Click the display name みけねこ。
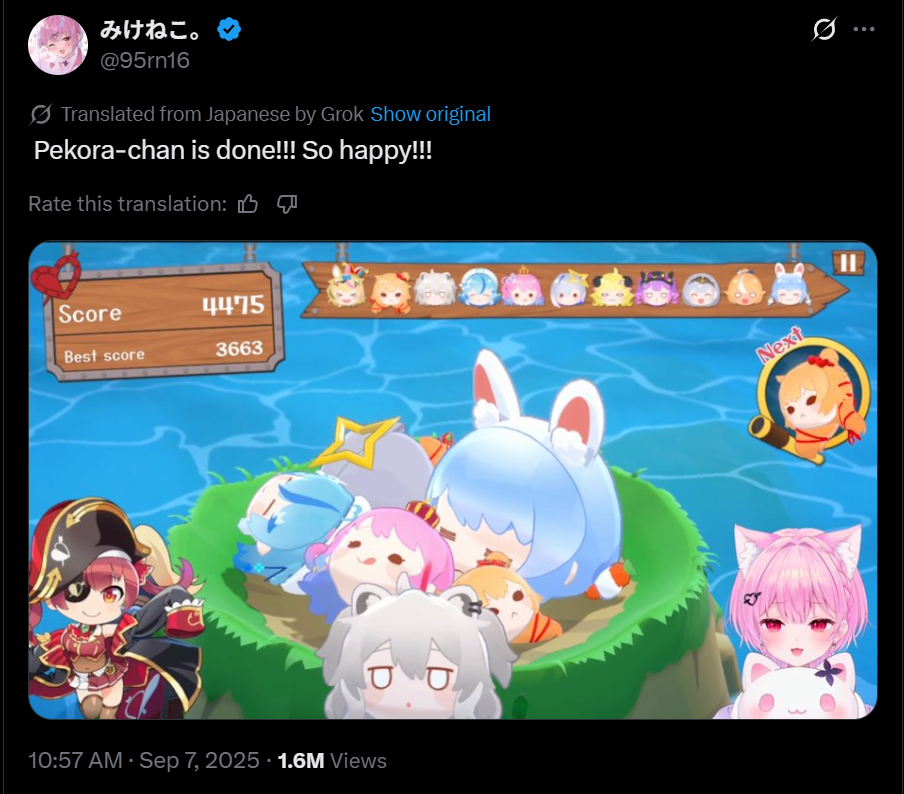The image size is (904, 794). pos(151,29)
